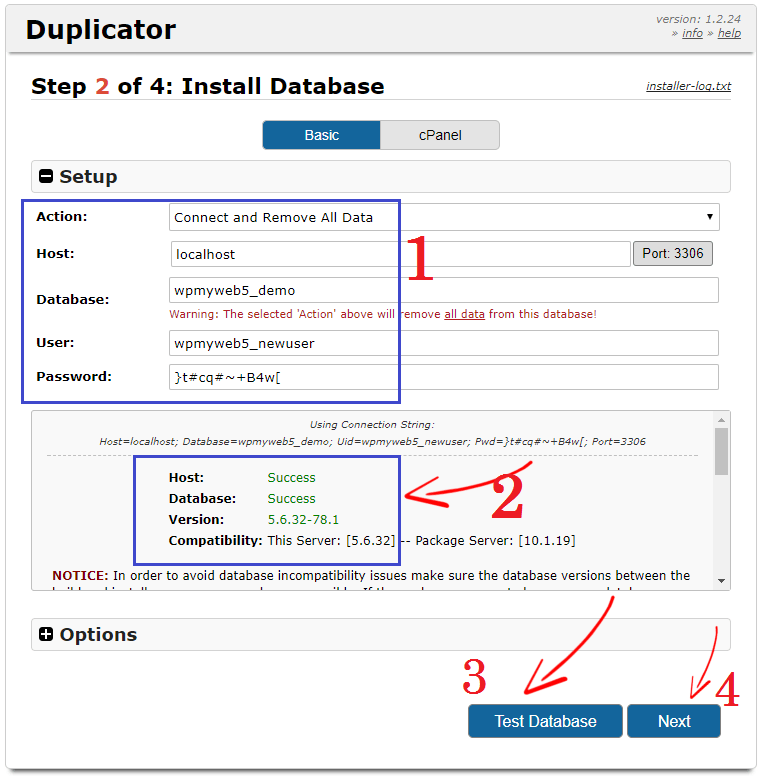764x776 pixels.
Task: Click the User input field
Action: coord(444,343)
